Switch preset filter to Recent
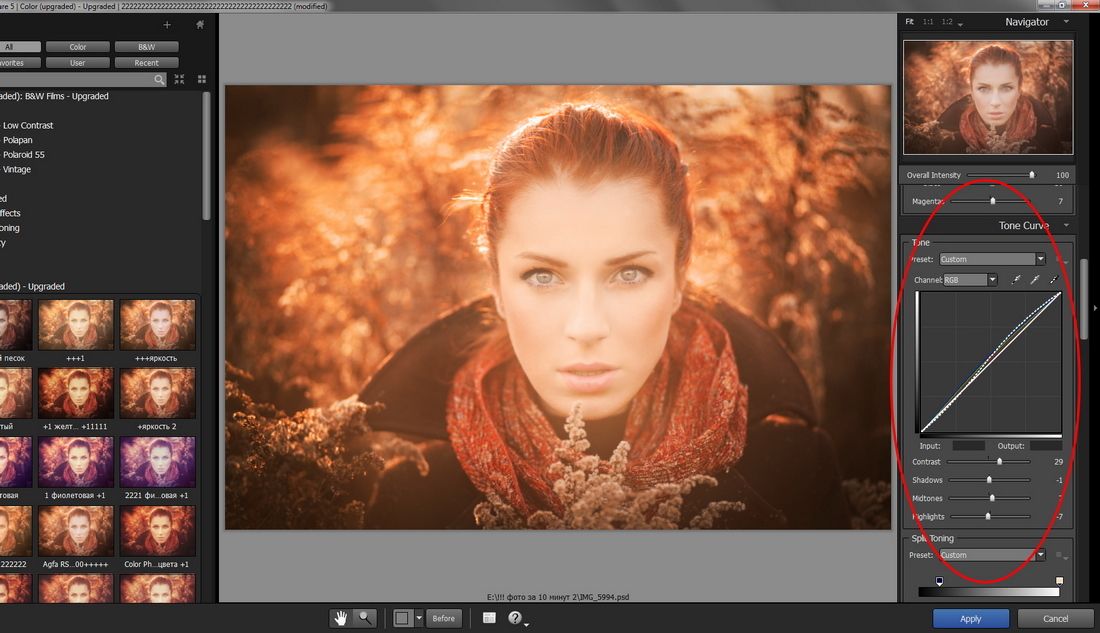 pos(146,63)
